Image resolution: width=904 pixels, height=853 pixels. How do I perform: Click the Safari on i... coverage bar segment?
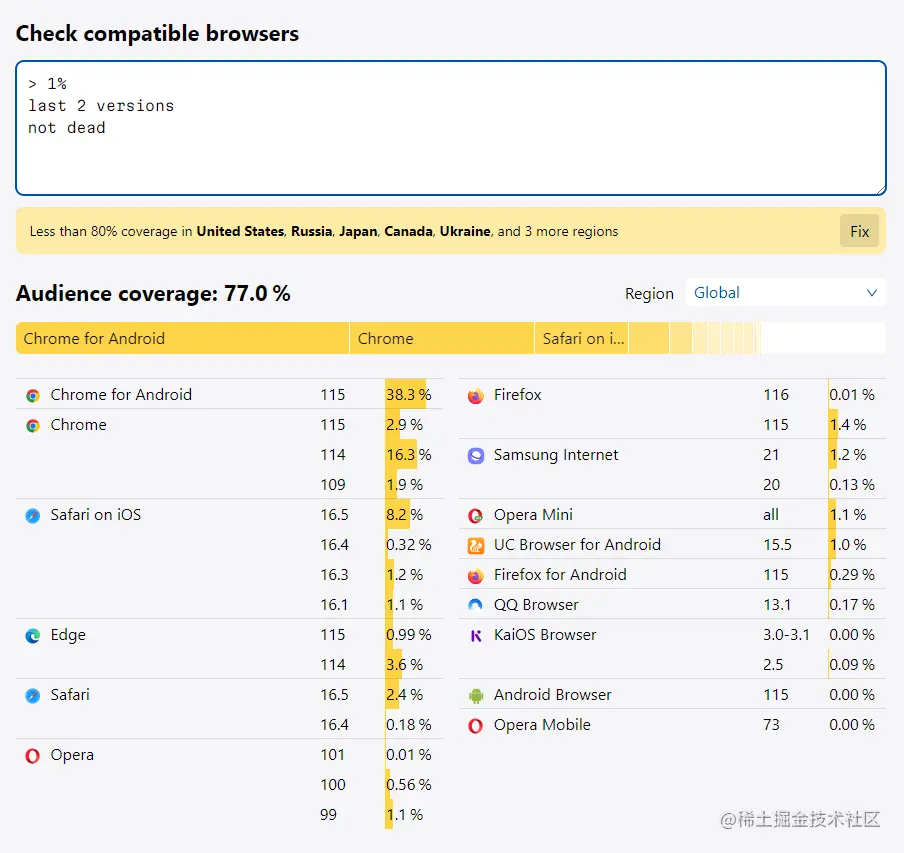point(582,338)
